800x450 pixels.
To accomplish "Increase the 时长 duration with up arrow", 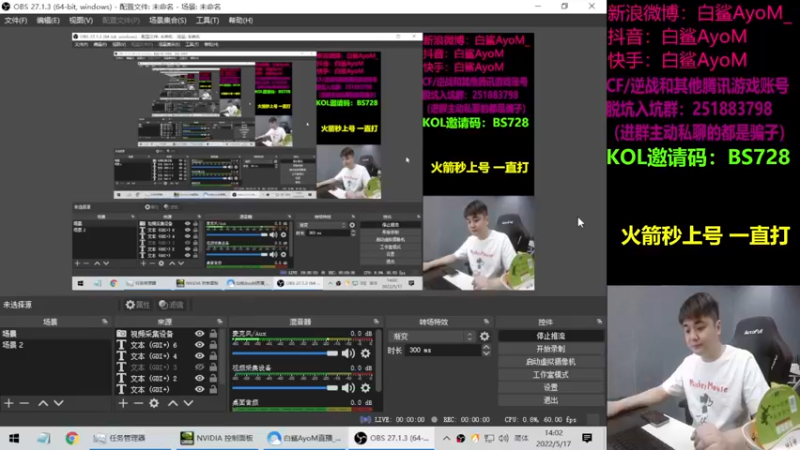I will click(x=486, y=347).
